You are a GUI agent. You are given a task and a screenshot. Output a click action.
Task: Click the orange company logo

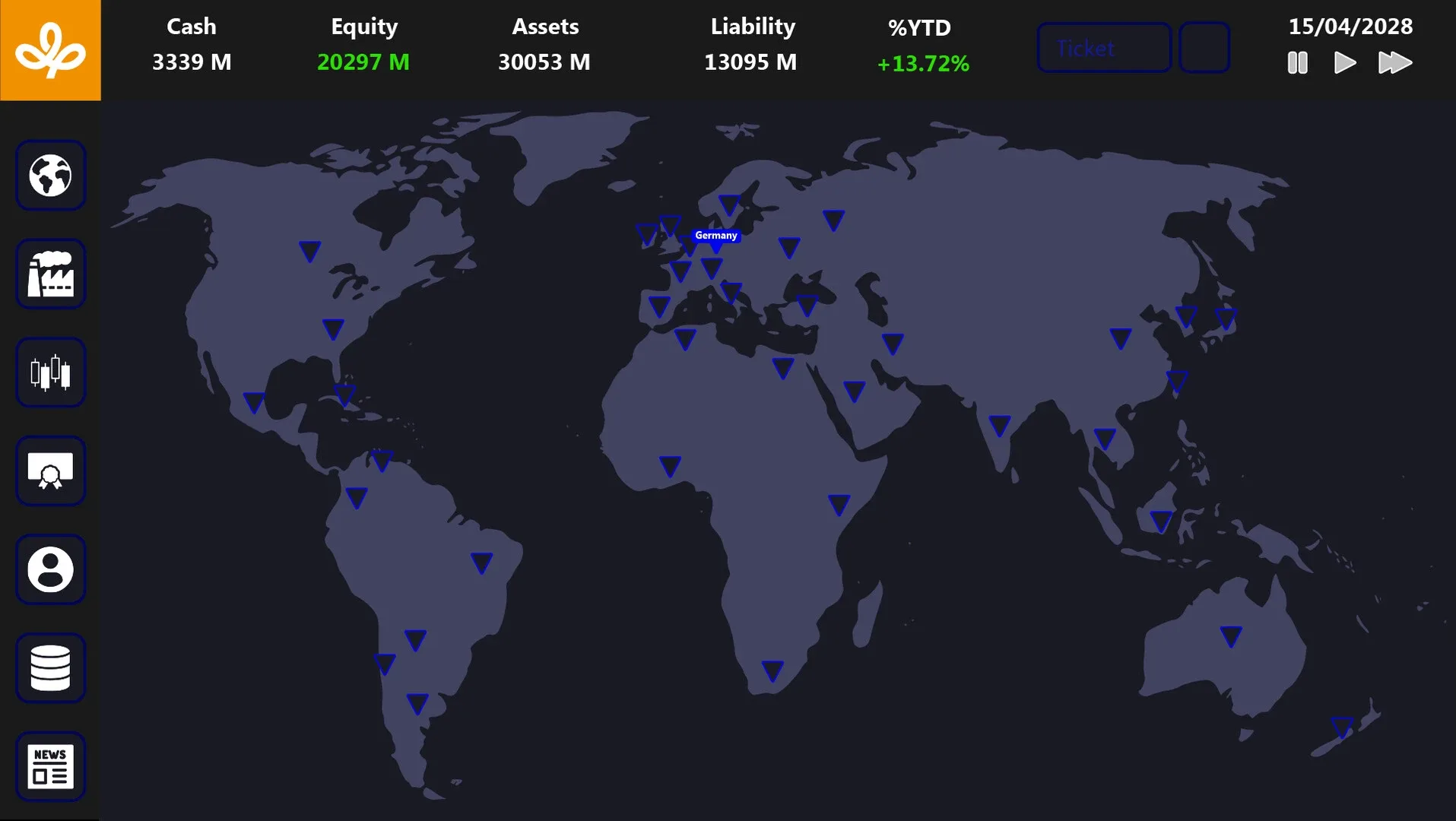(50, 50)
